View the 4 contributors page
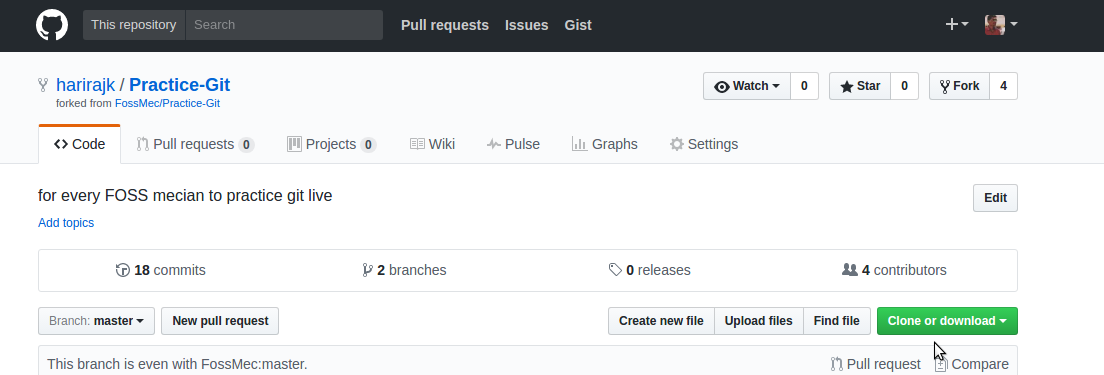 [x=894, y=270]
